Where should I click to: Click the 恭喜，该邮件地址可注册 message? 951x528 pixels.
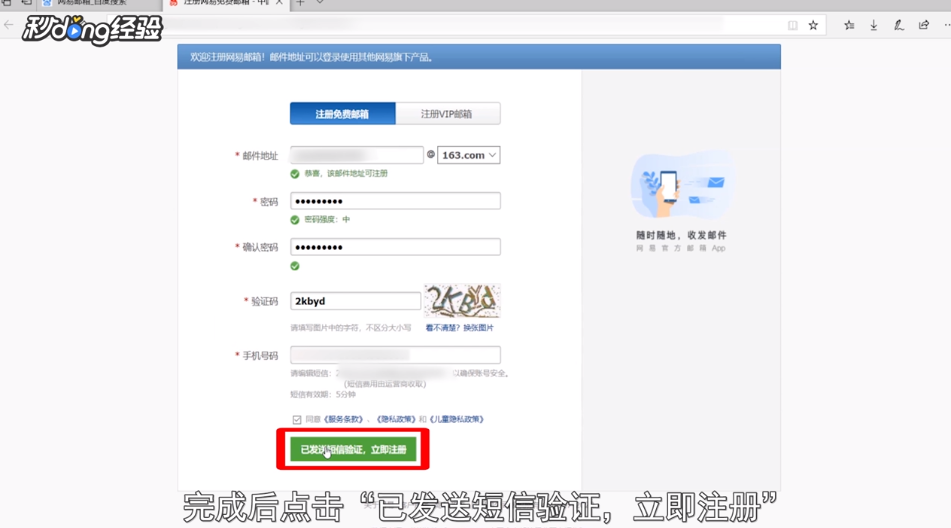click(346, 173)
